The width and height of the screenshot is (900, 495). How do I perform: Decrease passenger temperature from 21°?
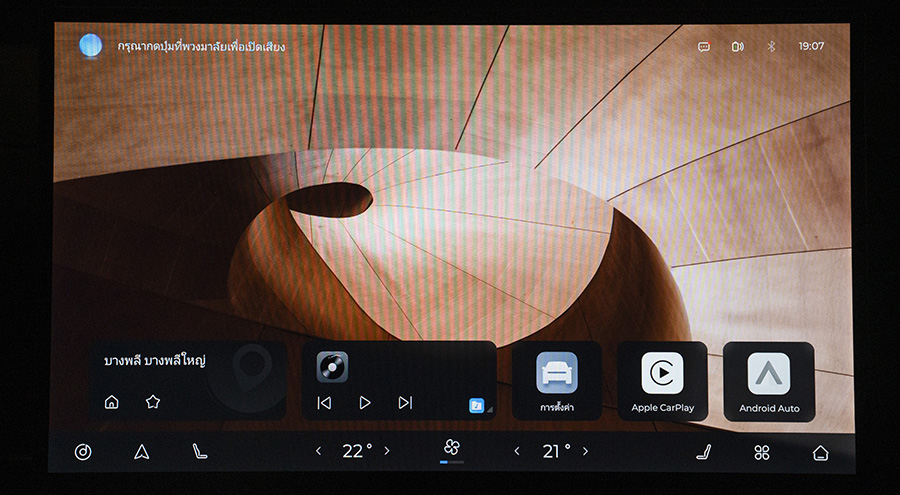(x=517, y=452)
